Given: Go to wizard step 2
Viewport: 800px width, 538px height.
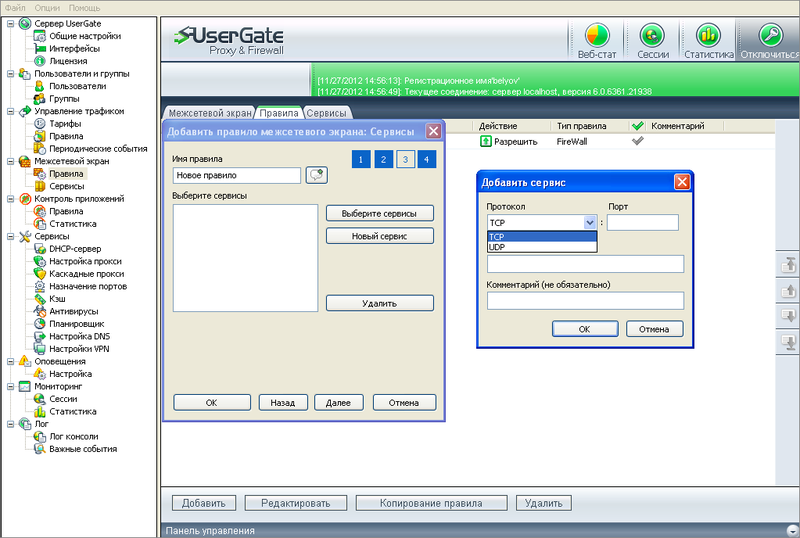Looking at the screenshot, I should 383,160.
